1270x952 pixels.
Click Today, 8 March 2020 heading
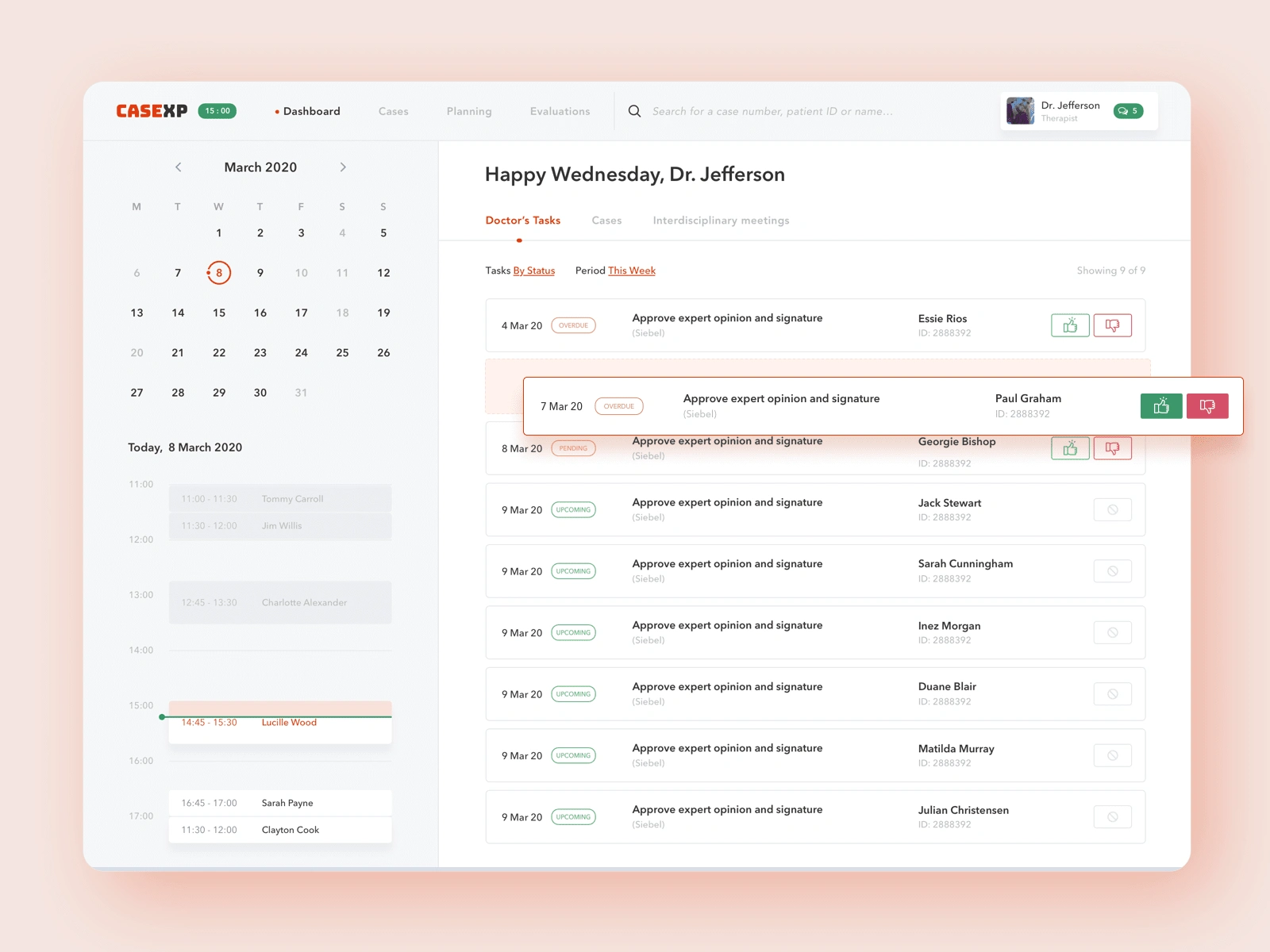point(185,447)
